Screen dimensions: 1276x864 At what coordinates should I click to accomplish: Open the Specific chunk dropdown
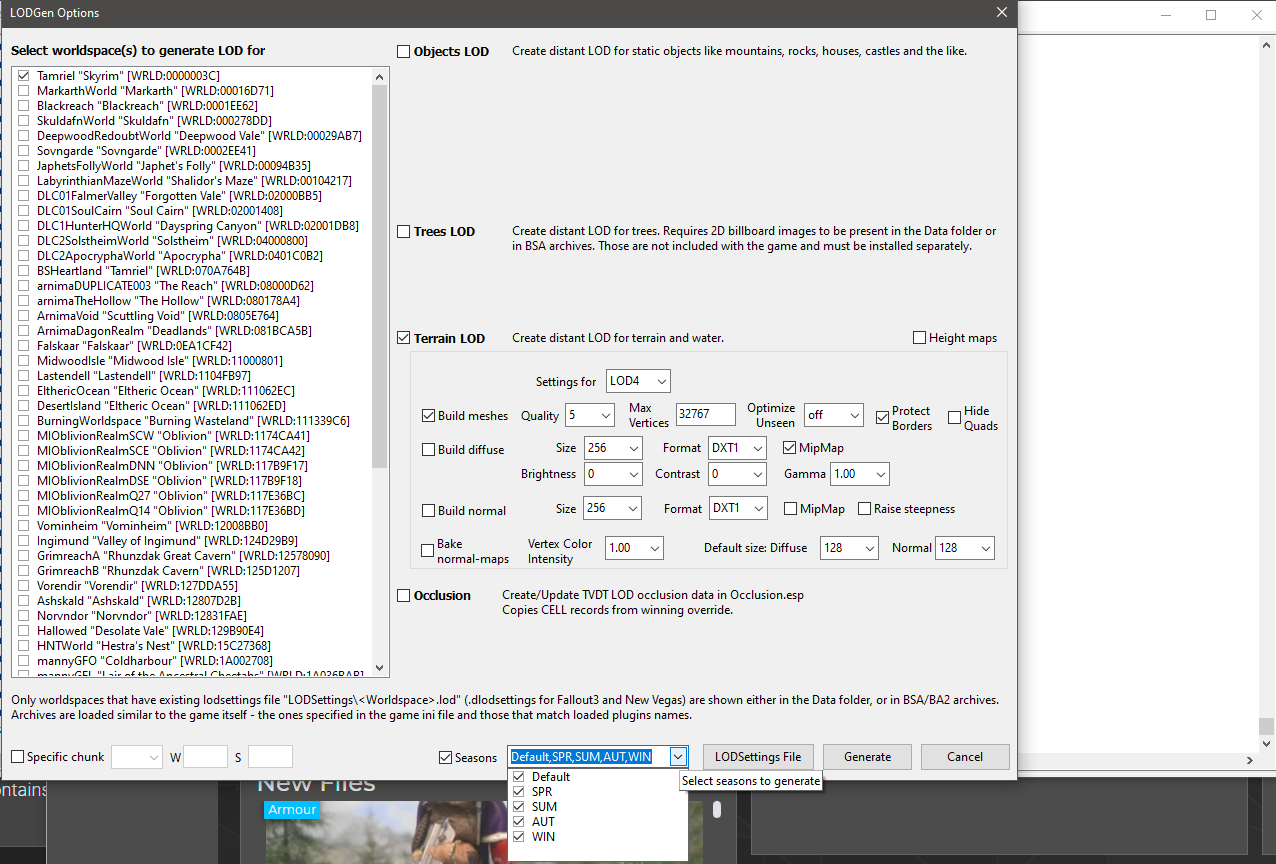pyautogui.click(x=137, y=757)
